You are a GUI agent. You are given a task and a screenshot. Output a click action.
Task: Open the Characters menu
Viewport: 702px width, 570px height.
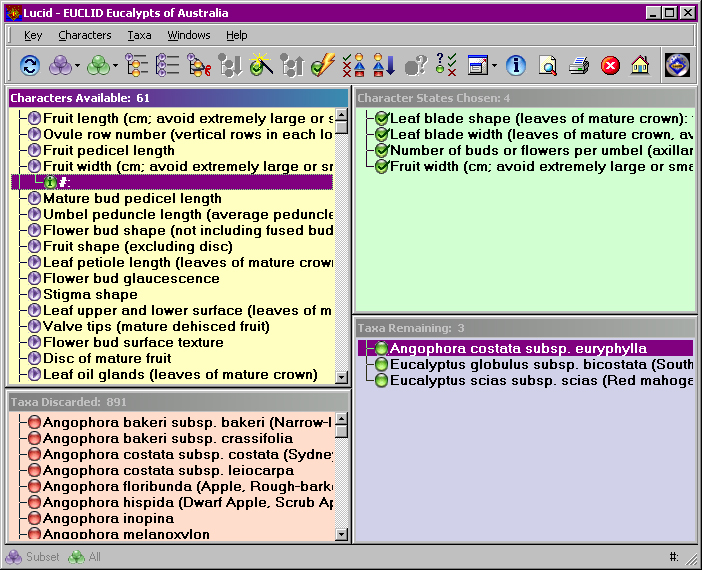[x=85, y=35]
